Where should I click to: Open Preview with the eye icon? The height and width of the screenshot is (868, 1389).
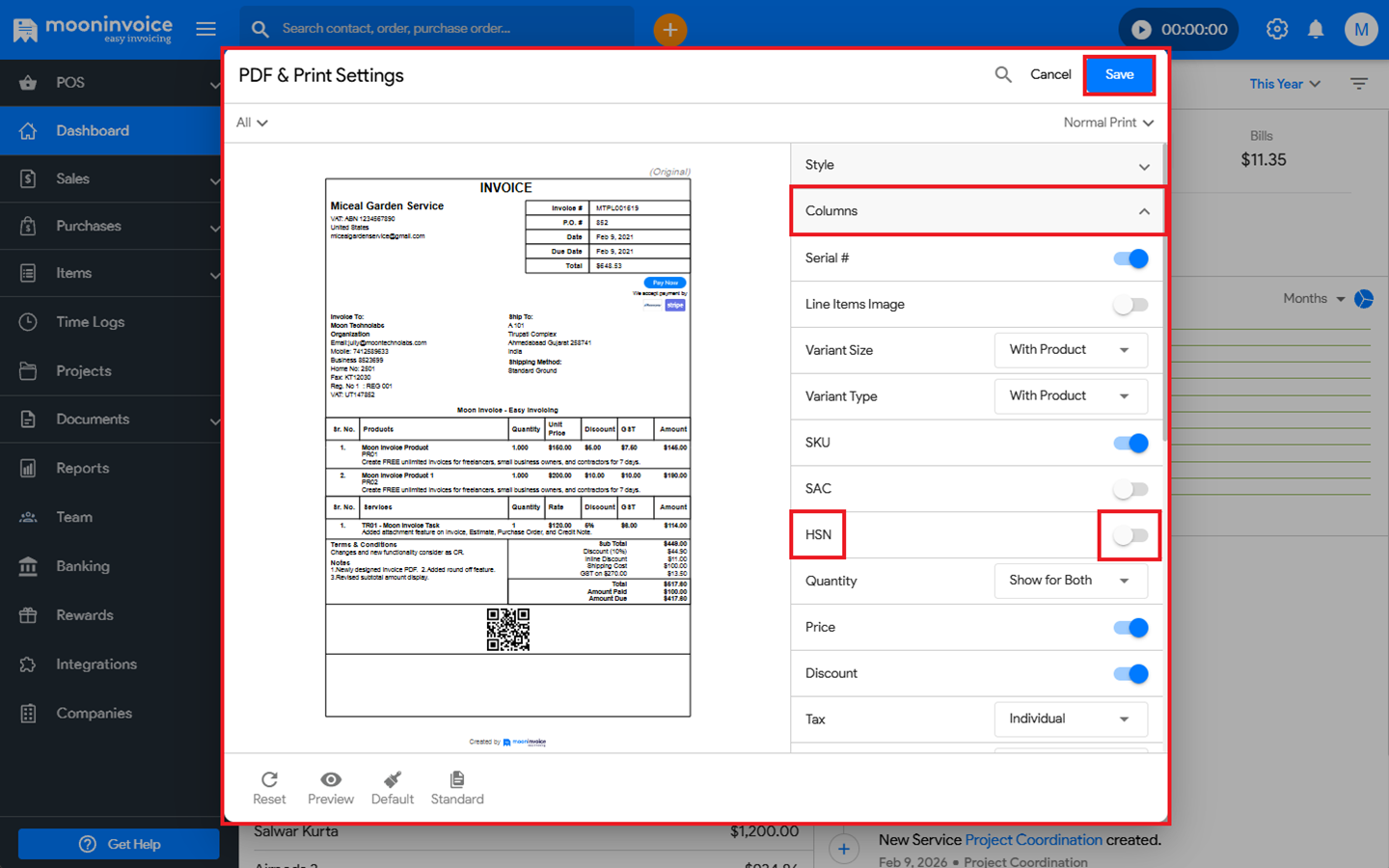(331, 779)
